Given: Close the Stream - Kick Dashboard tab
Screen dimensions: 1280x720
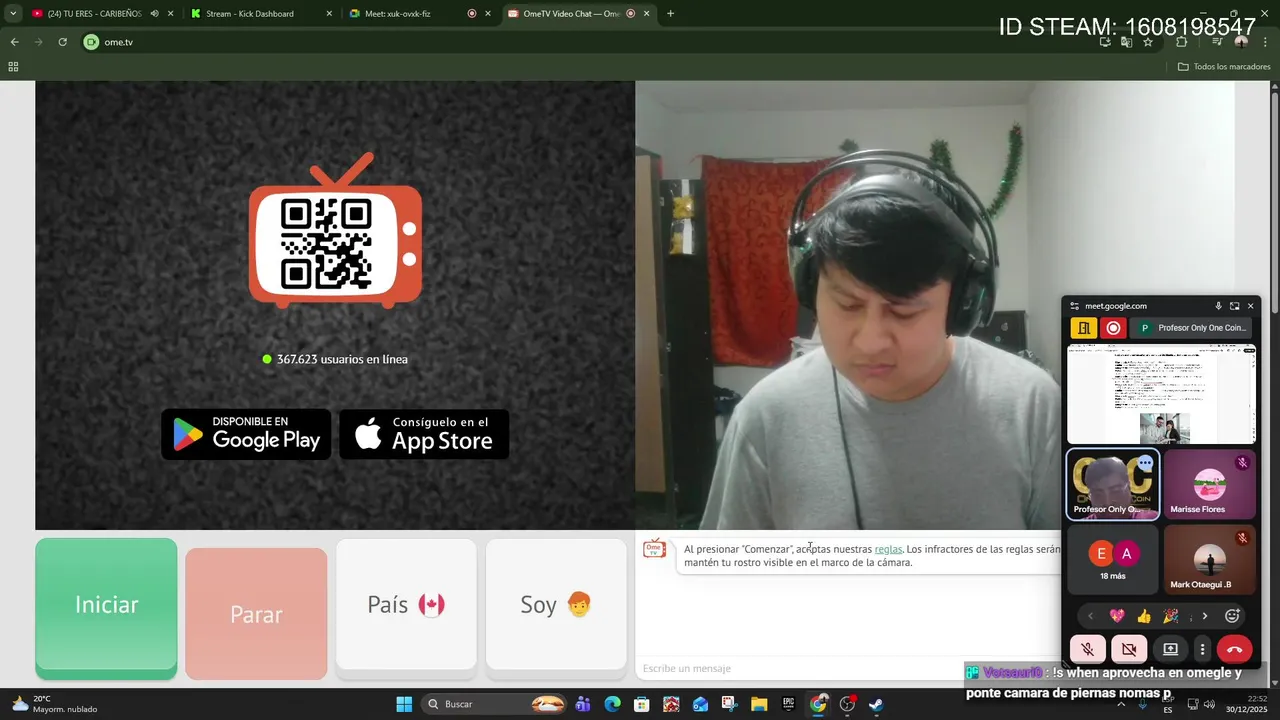Looking at the screenshot, I should [329, 14].
